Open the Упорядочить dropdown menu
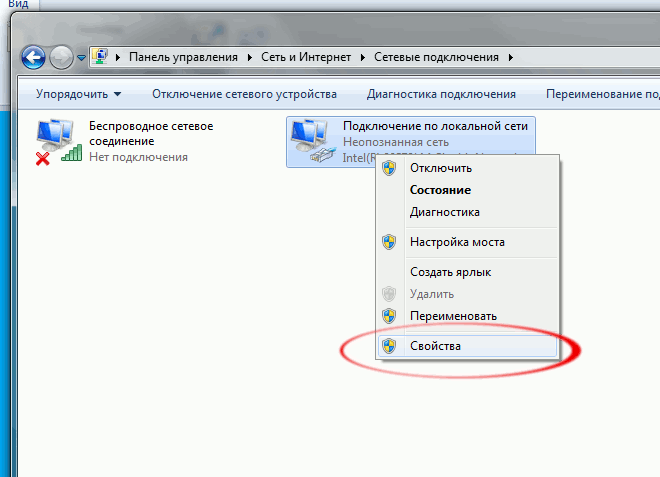 tap(78, 94)
